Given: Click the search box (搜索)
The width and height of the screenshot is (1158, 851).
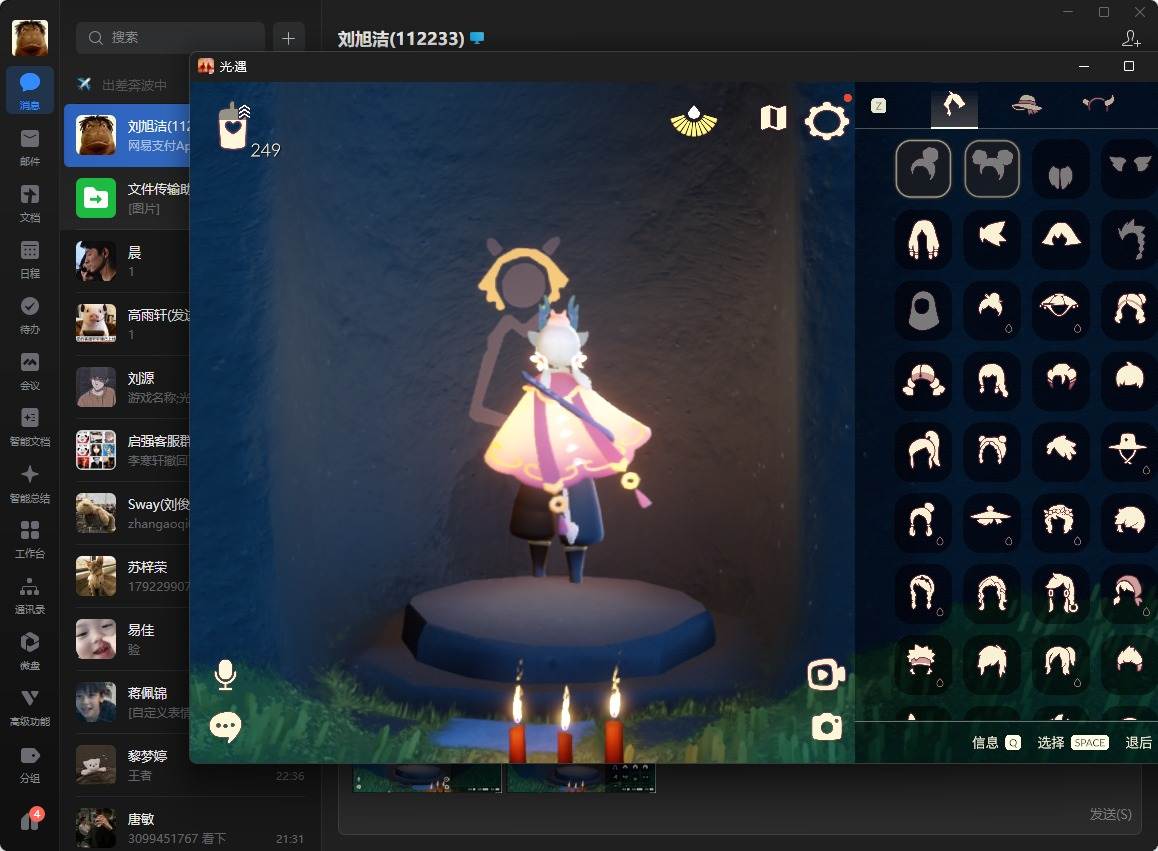Looking at the screenshot, I should click(x=170, y=37).
